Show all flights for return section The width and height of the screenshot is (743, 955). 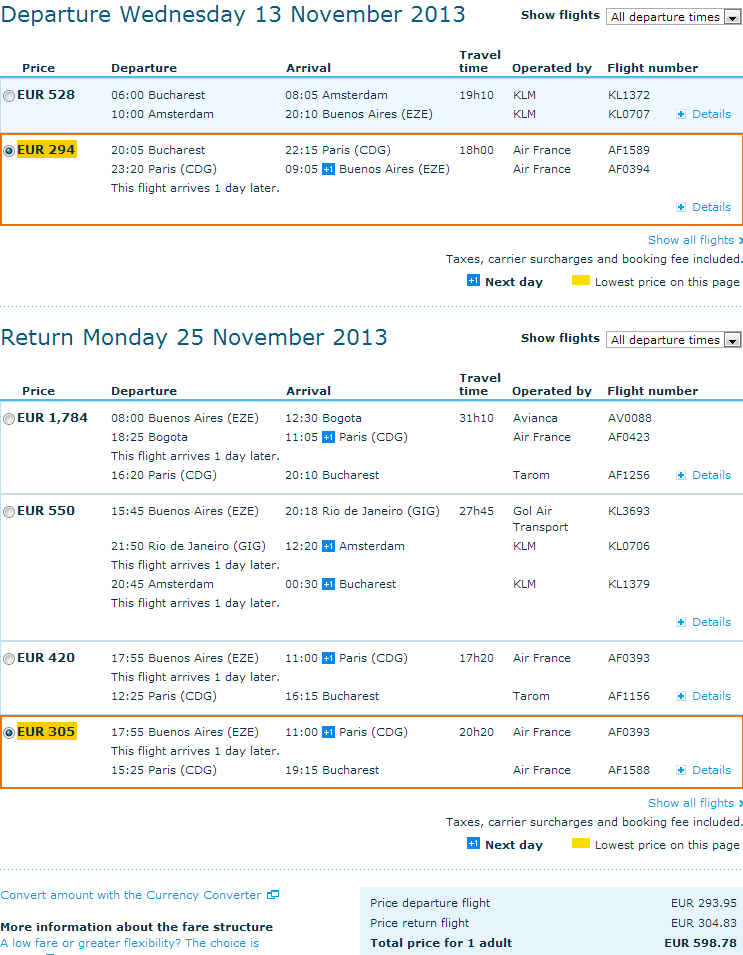(695, 803)
